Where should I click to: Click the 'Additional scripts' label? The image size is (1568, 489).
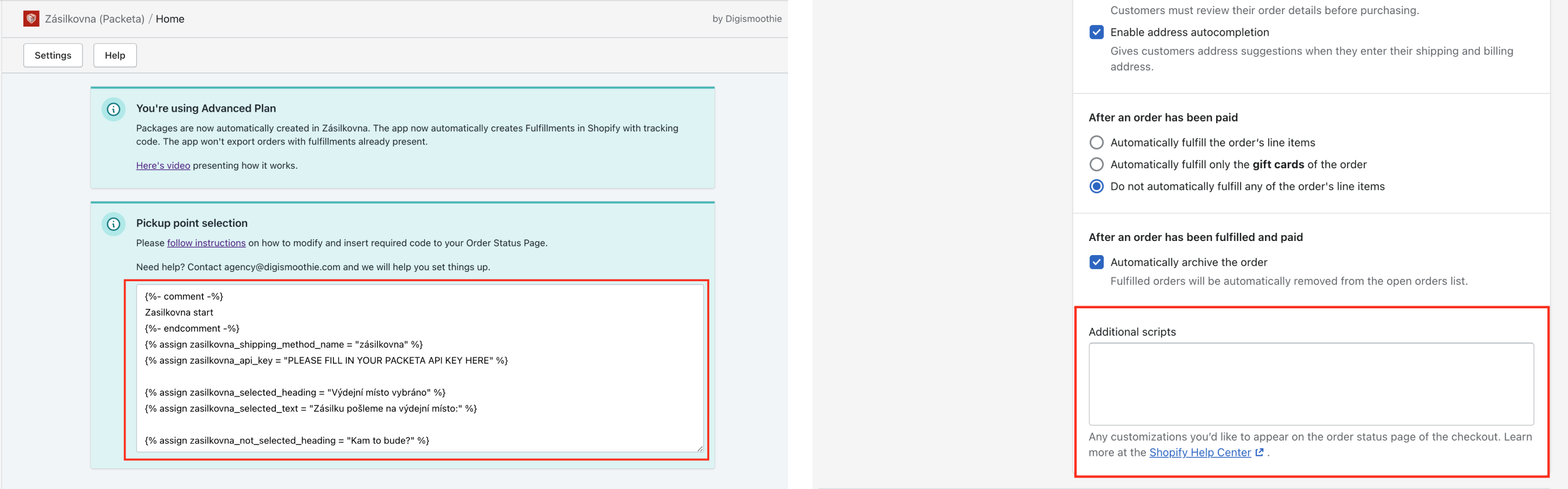point(1132,332)
